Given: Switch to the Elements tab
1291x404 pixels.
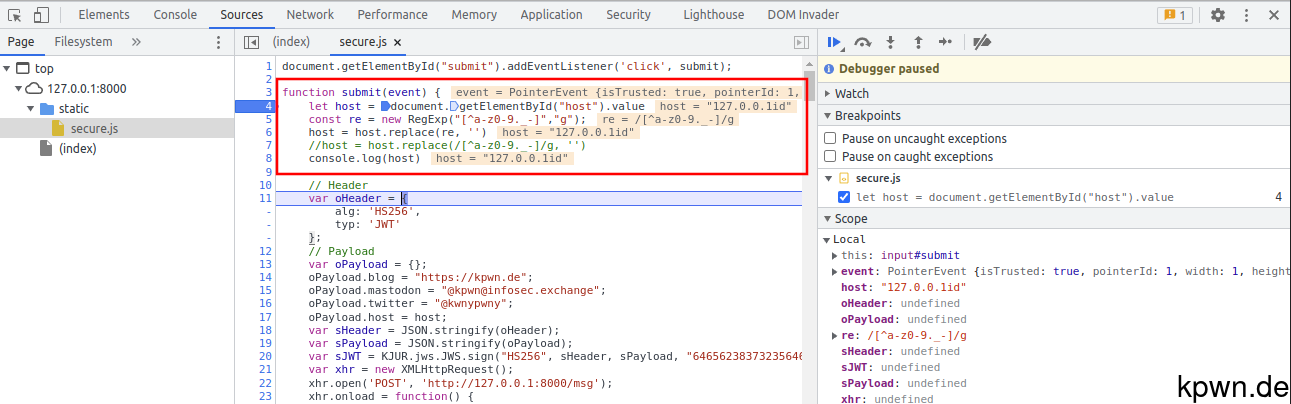Looking at the screenshot, I should (103, 15).
